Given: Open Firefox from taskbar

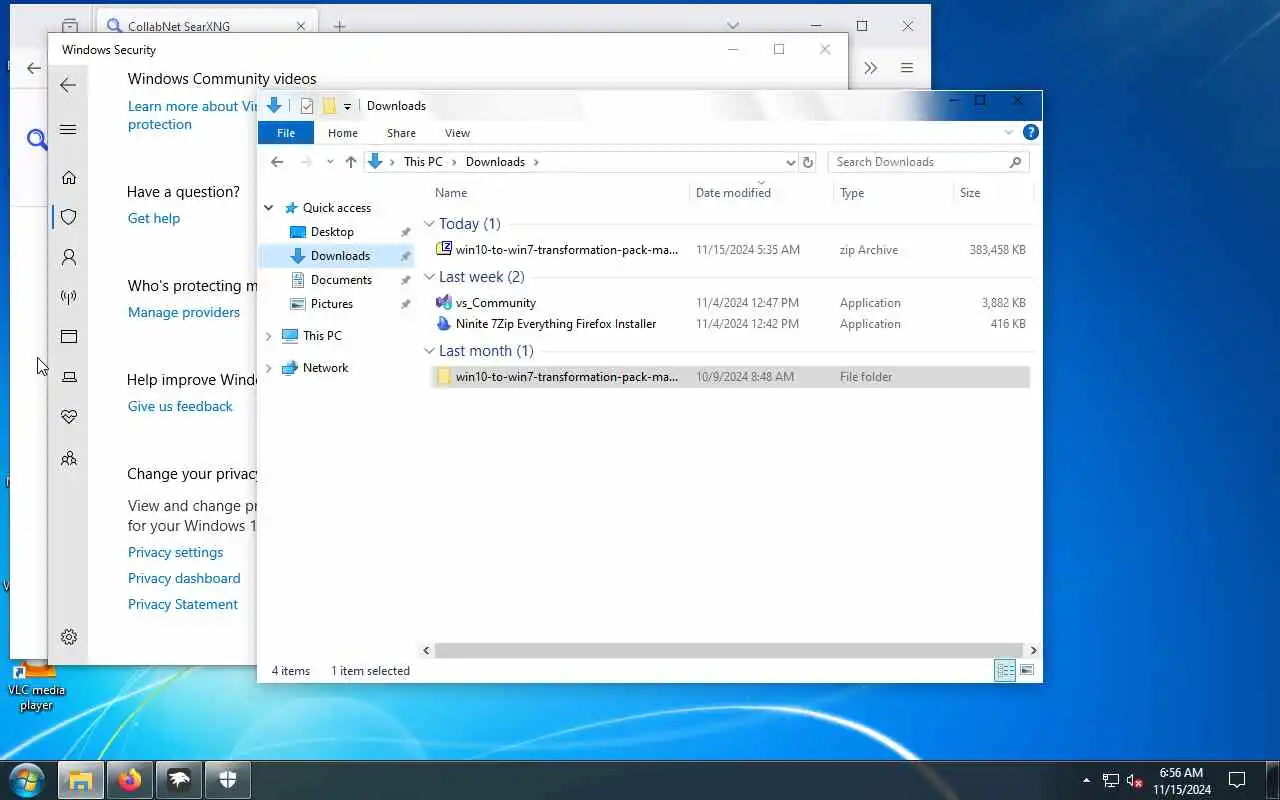Looking at the screenshot, I should 130,780.
